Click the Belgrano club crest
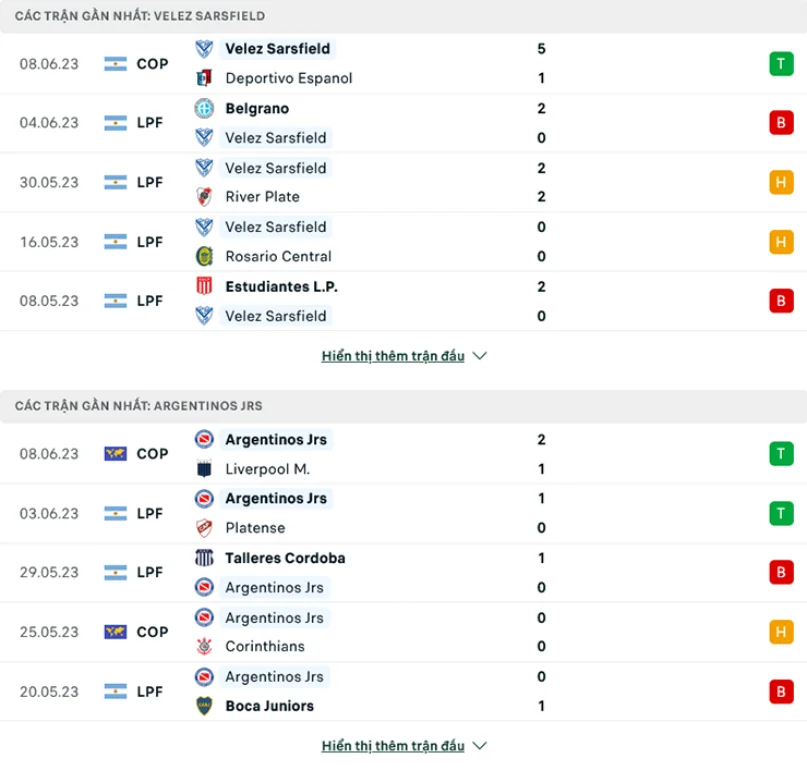The image size is (807, 777). tap(205, 108)
